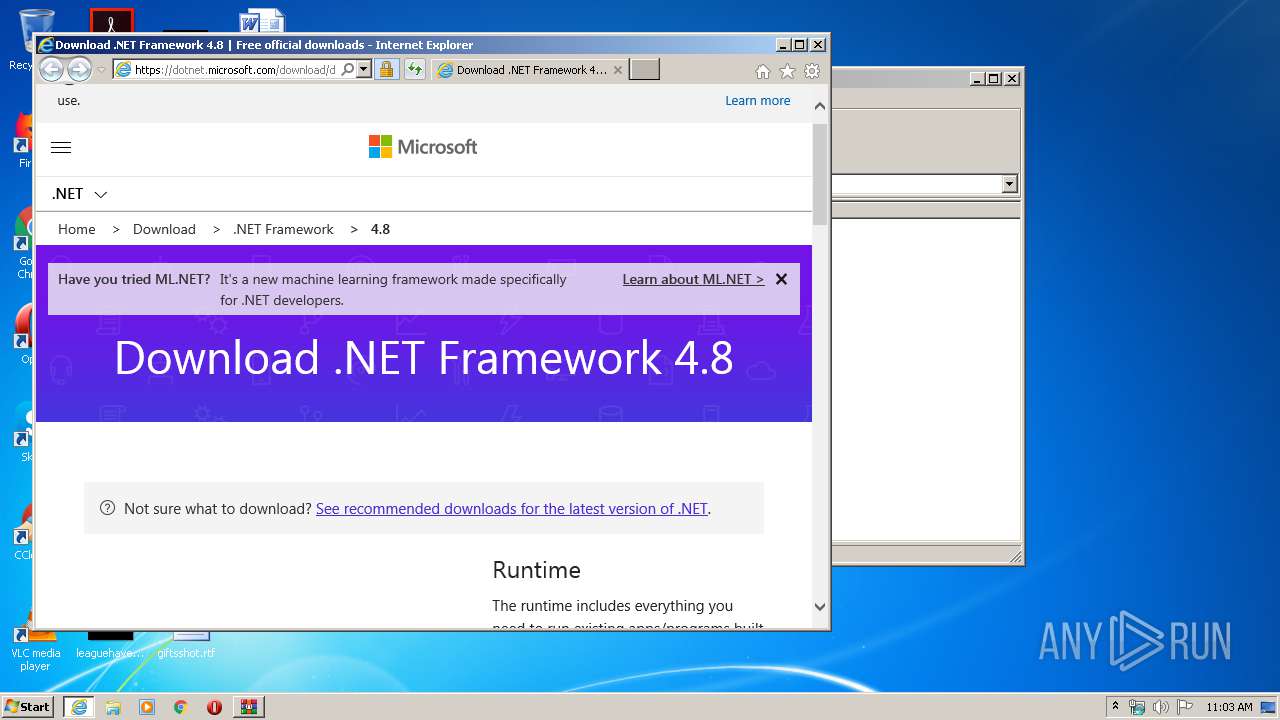Click Download .NET Framework 4.8 heading
The height and width of the screenshot is (720, 1280).
click(x=424, y=358)
